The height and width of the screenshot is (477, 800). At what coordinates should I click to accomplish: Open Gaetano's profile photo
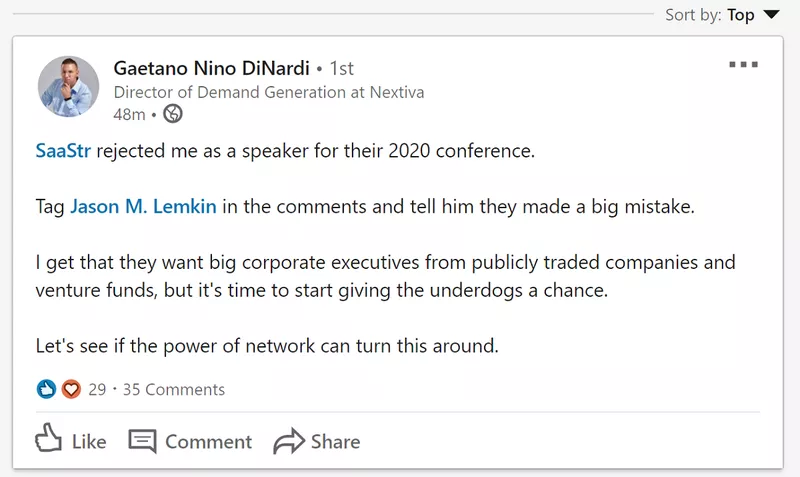68,86
